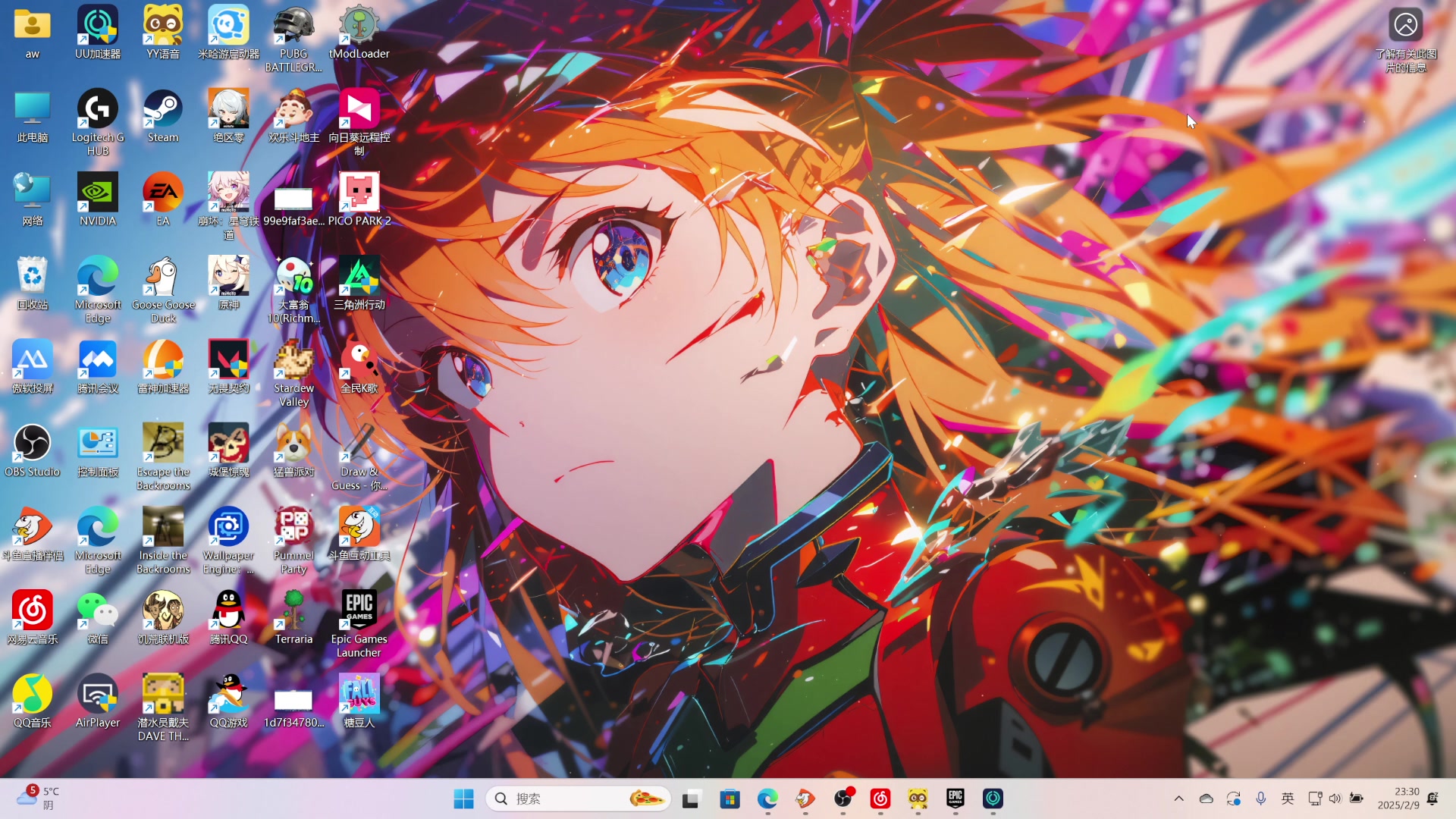Select the Goose Goose Duck icon
The image size is (1456, 819).
[x=163, y=290]
